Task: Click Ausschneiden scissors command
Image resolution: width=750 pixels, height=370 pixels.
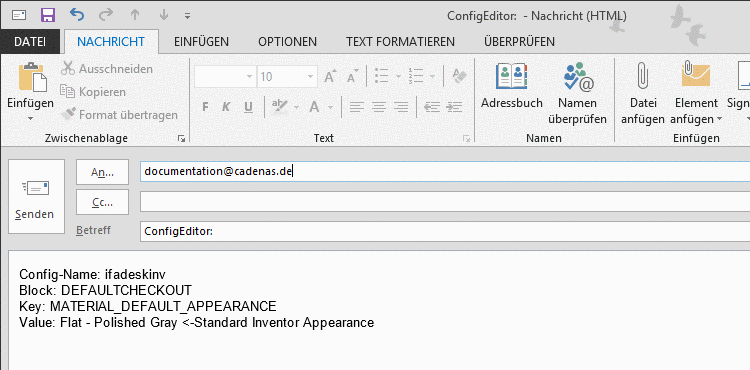Action: point(107,69)
